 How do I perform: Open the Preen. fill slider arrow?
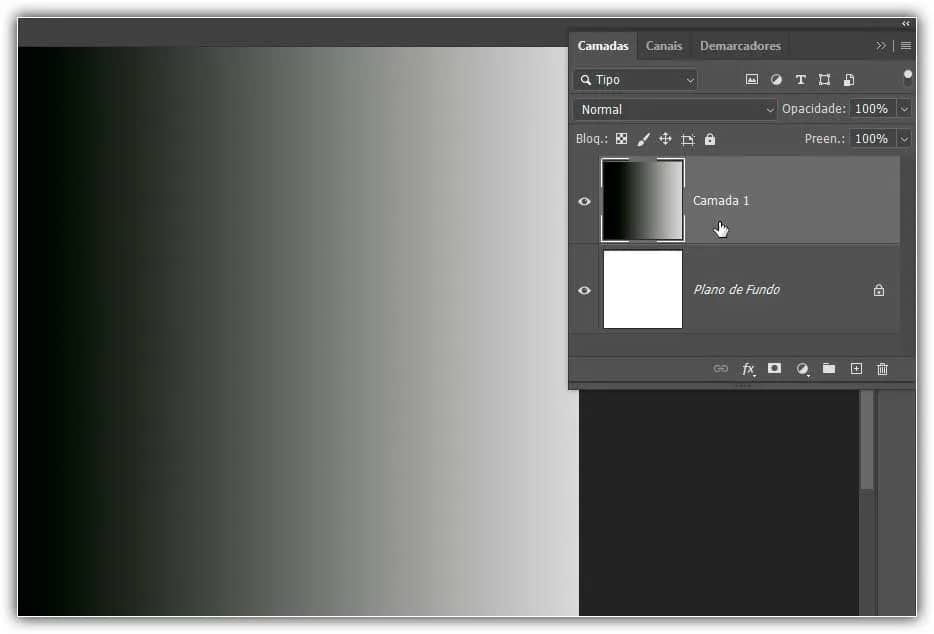pyautogui.click(x=904, y=139)
